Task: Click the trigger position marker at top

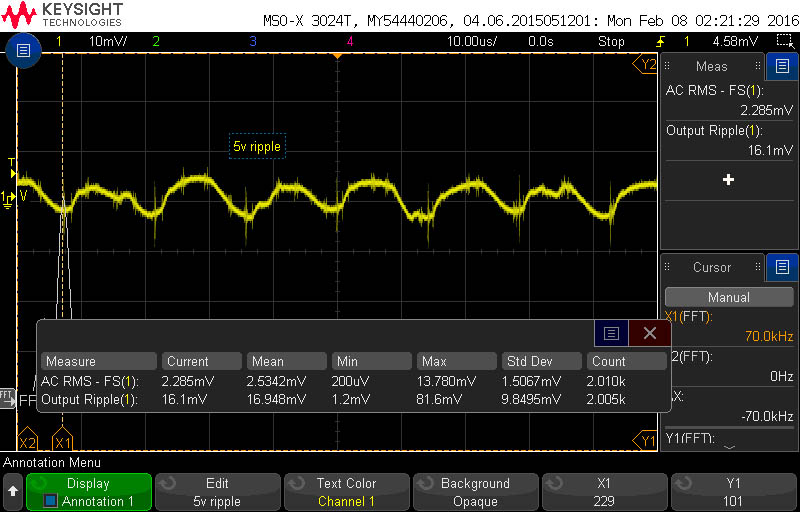Action: point(337,56)
